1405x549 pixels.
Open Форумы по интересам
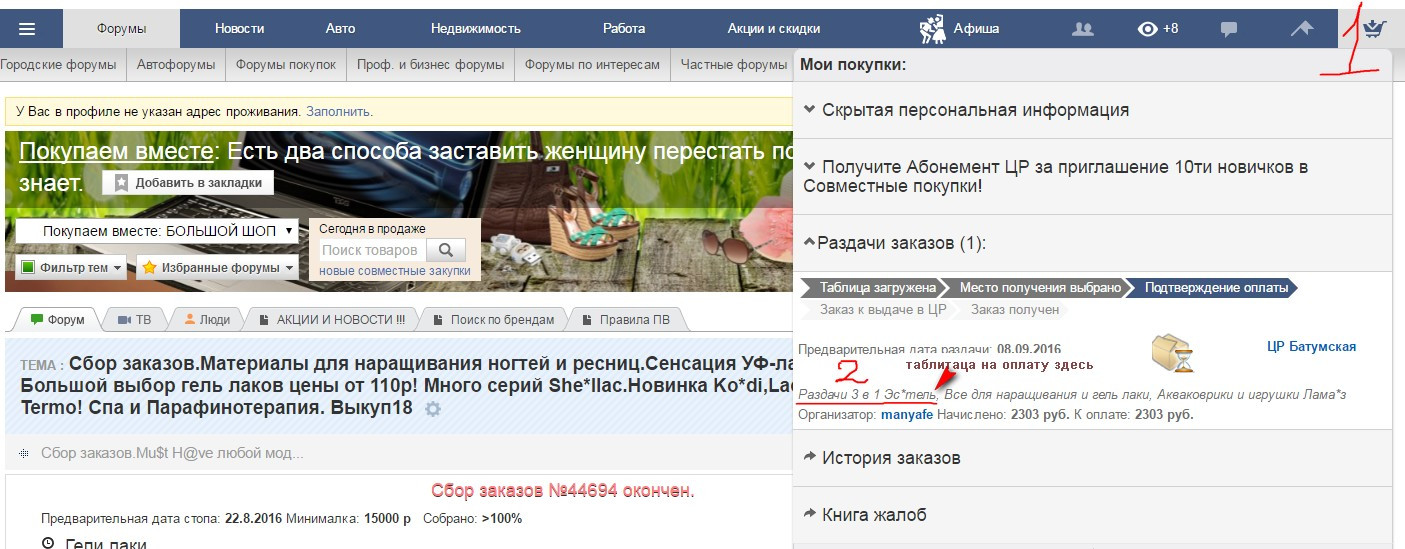[x=592, y=65]
